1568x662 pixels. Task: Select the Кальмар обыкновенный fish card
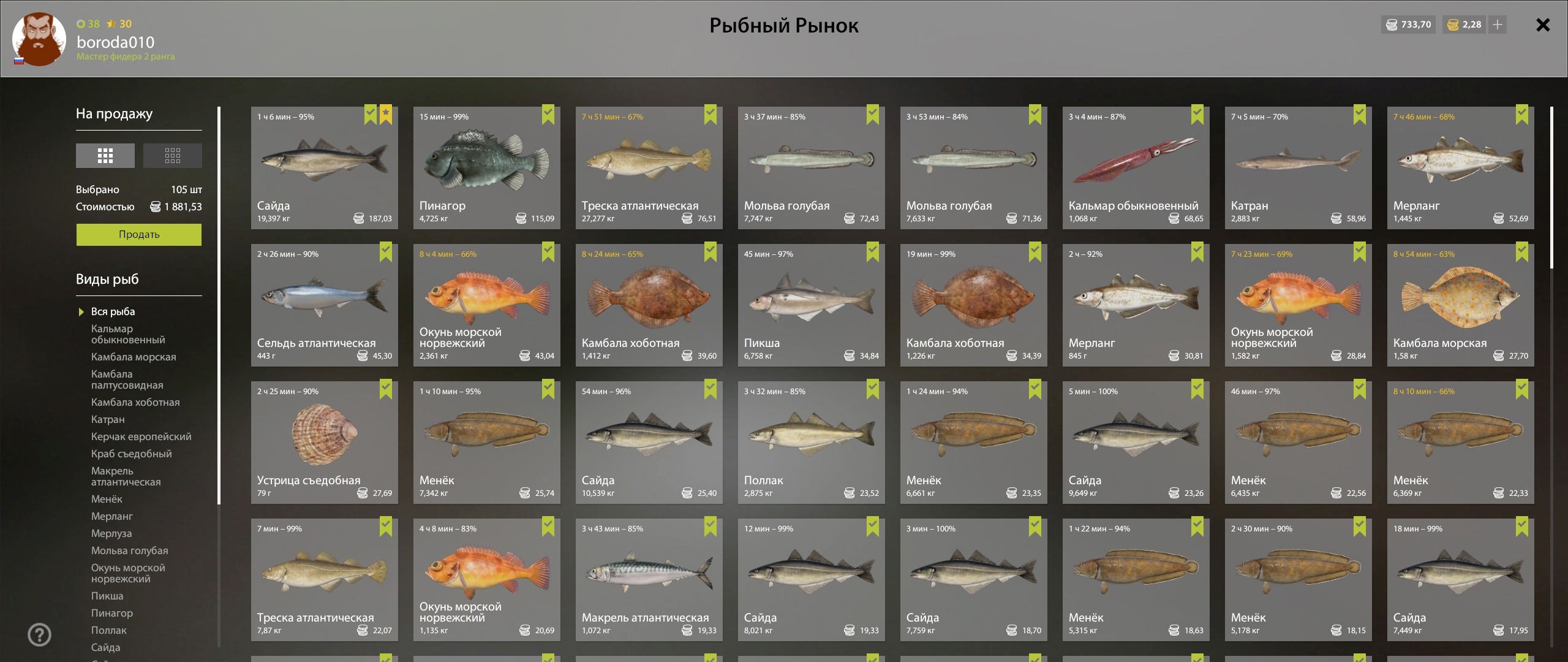pyautogui.click(x=1136, y=168)
